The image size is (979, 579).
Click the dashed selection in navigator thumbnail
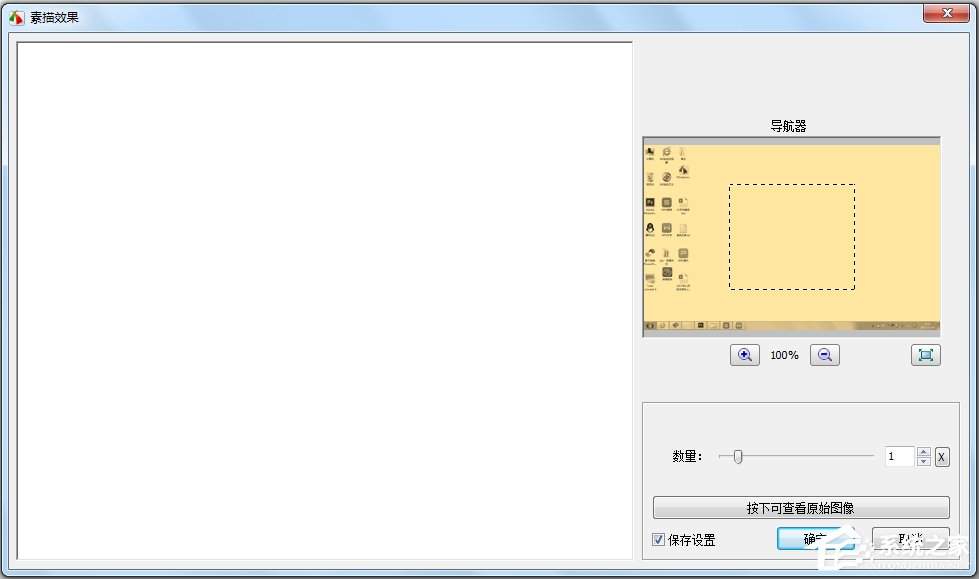pyautogui.click(x=792, y=237)
